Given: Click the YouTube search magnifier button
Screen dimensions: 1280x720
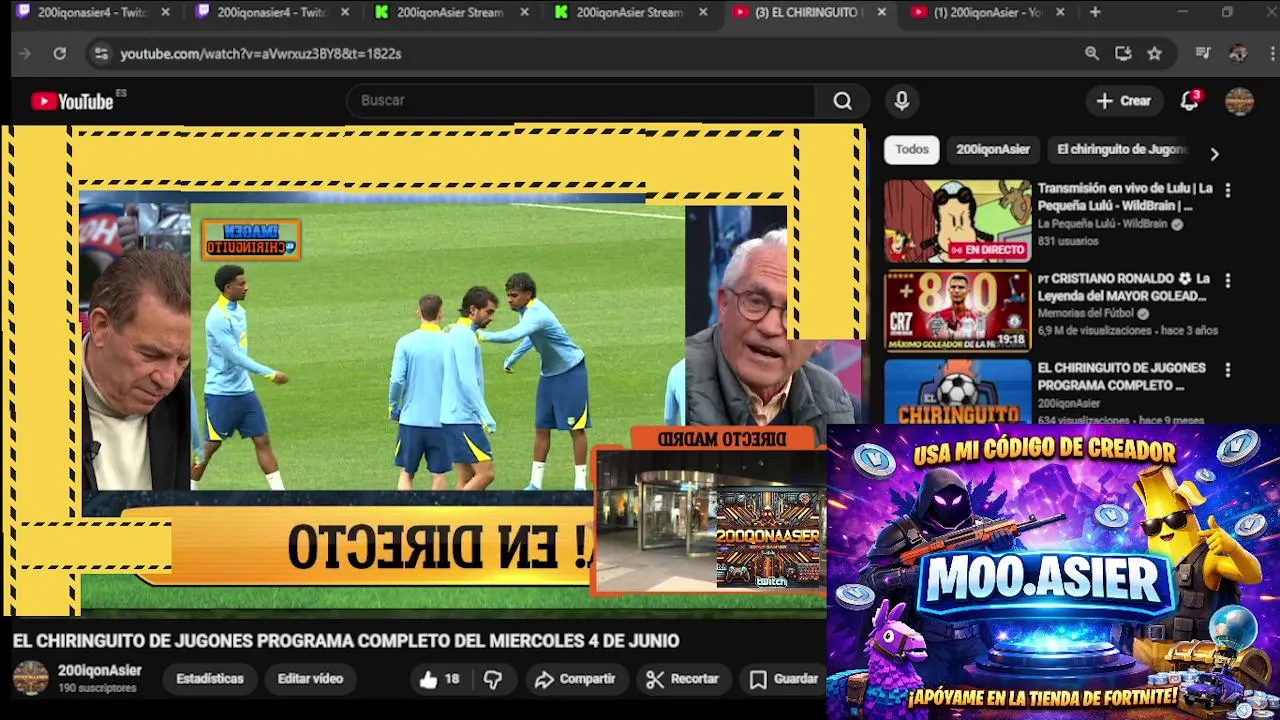Looking at the screenshot, I should 843,101.
